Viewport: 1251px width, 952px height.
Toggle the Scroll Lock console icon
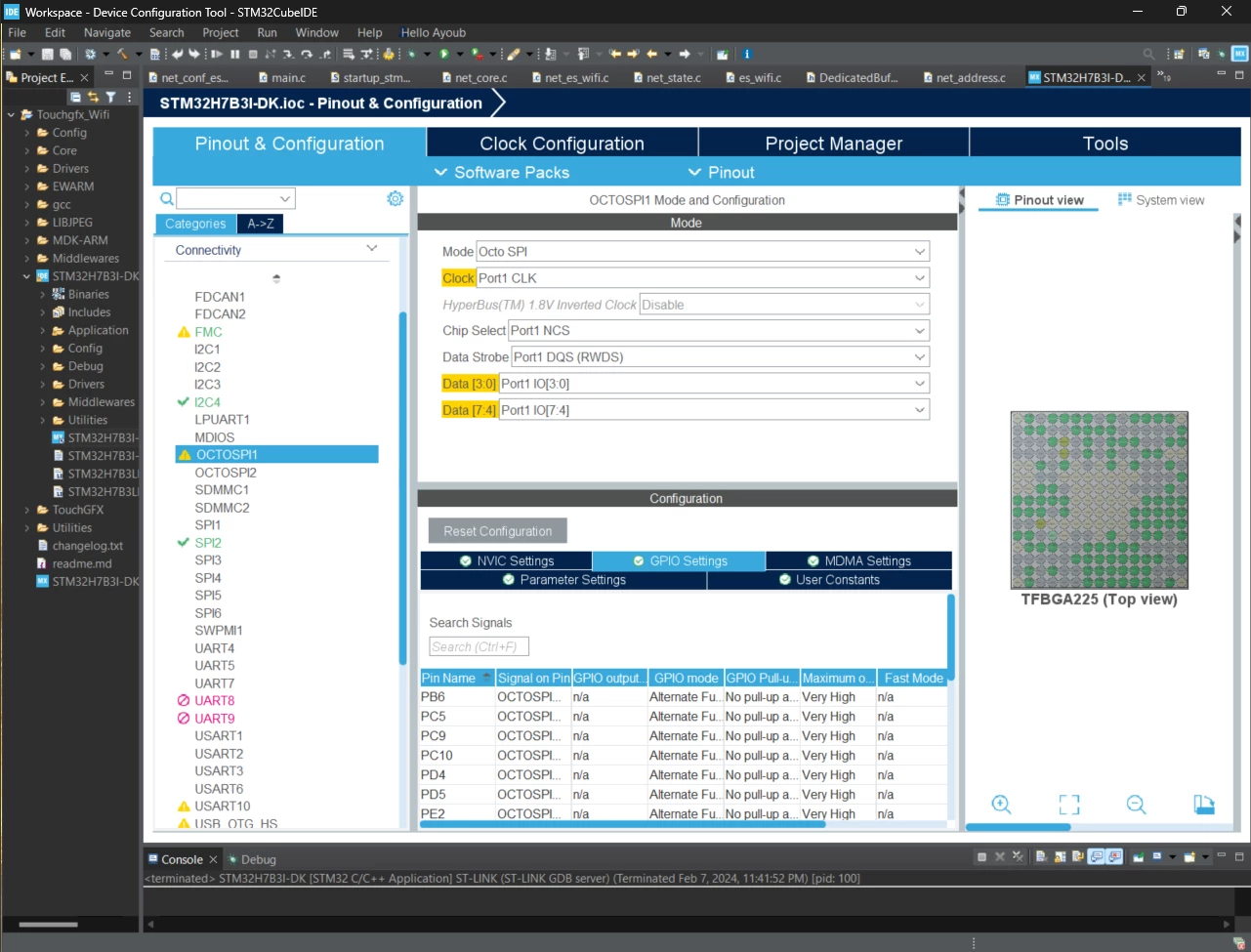pos(1060,857)
